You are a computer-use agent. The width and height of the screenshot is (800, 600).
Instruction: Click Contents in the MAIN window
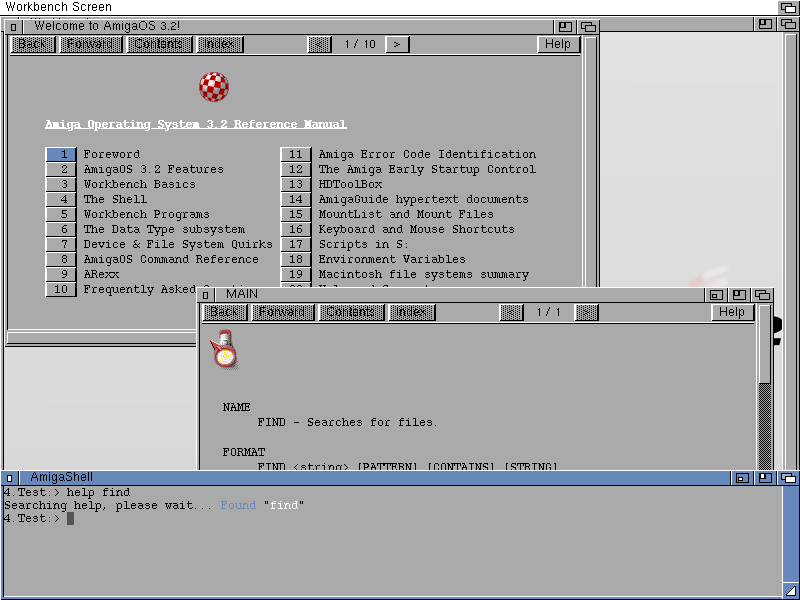pos(351,312)
